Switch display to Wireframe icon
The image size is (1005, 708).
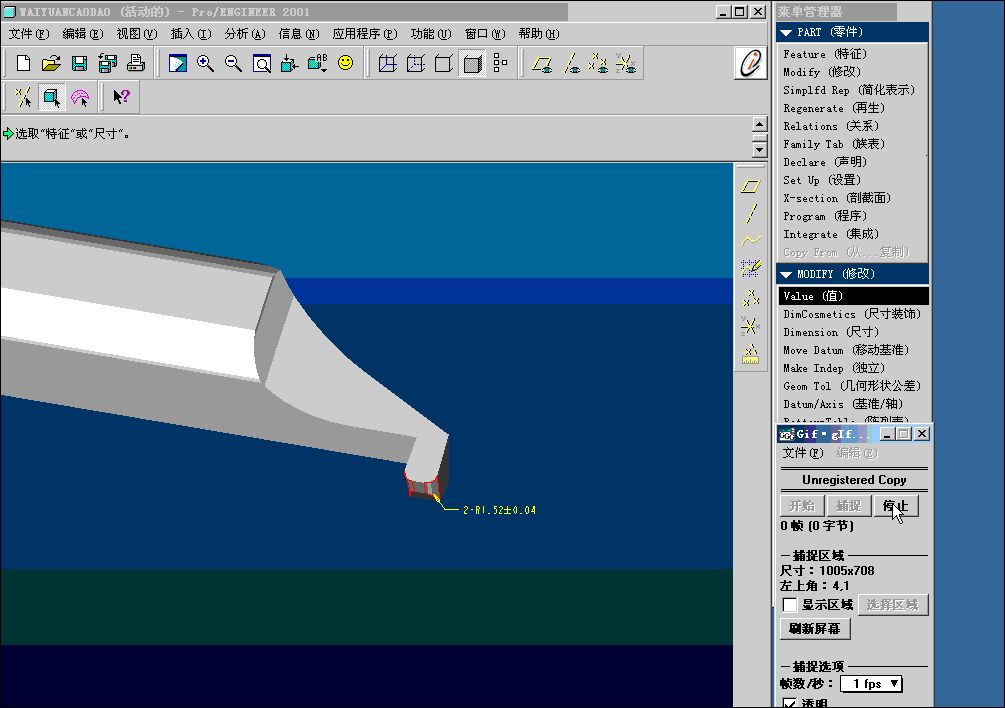coord(388,63)
